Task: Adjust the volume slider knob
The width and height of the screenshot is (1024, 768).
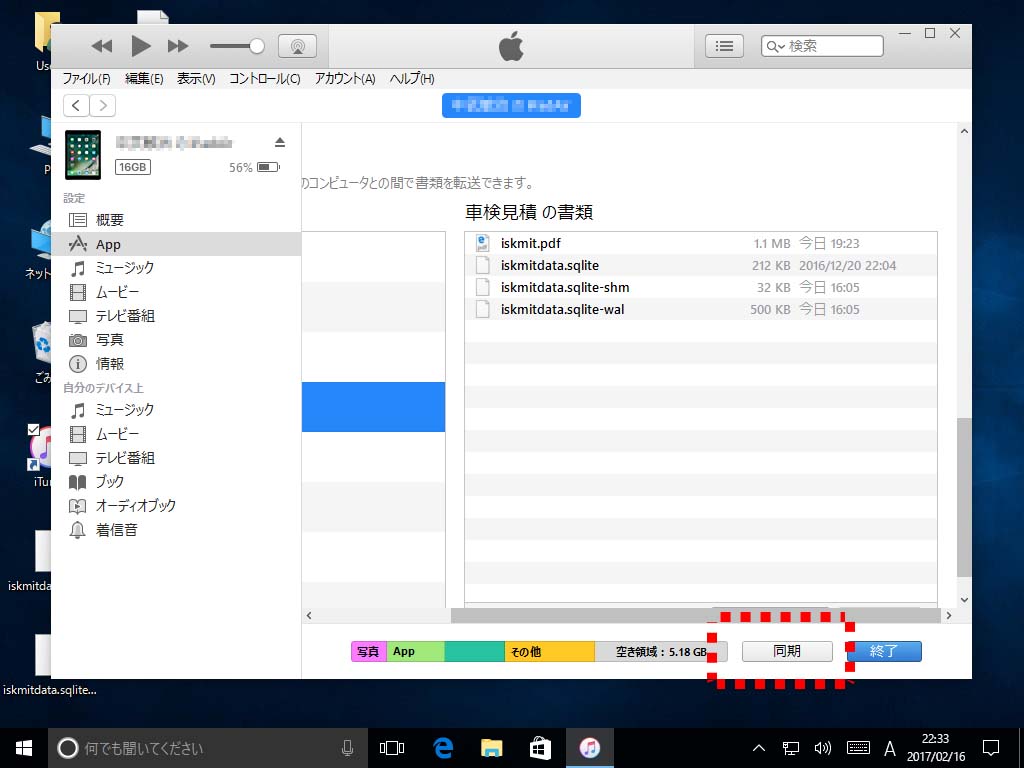Action: 257,46
